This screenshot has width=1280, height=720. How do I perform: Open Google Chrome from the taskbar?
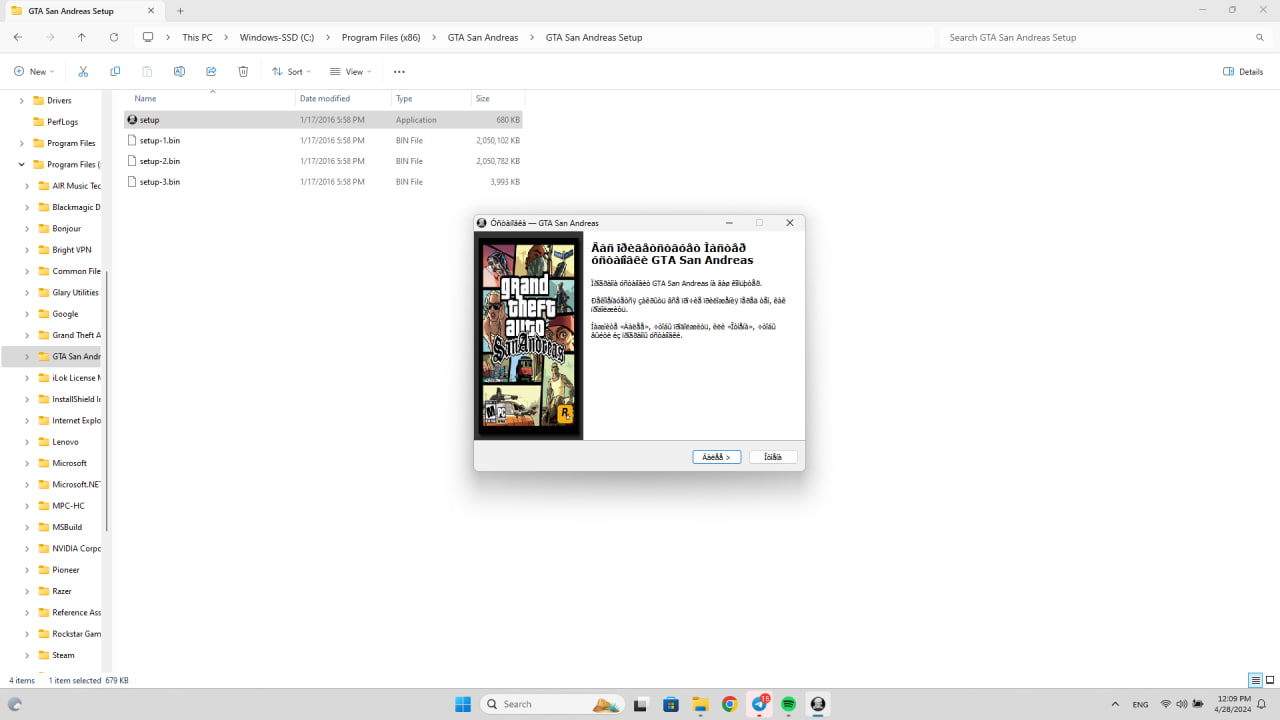click(x=729, y=704)
